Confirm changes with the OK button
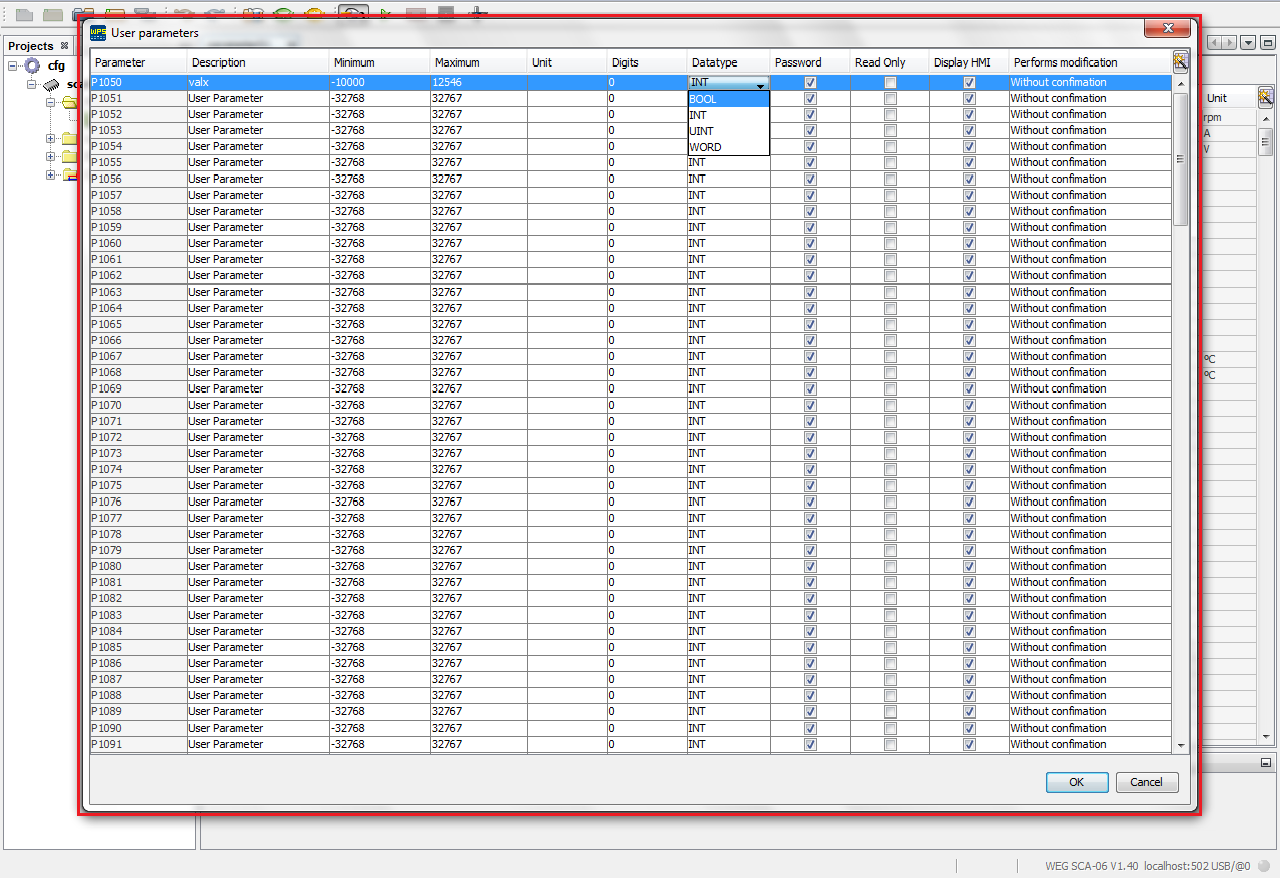This screenshot has width=1280, height=878. pos(1077,782)
